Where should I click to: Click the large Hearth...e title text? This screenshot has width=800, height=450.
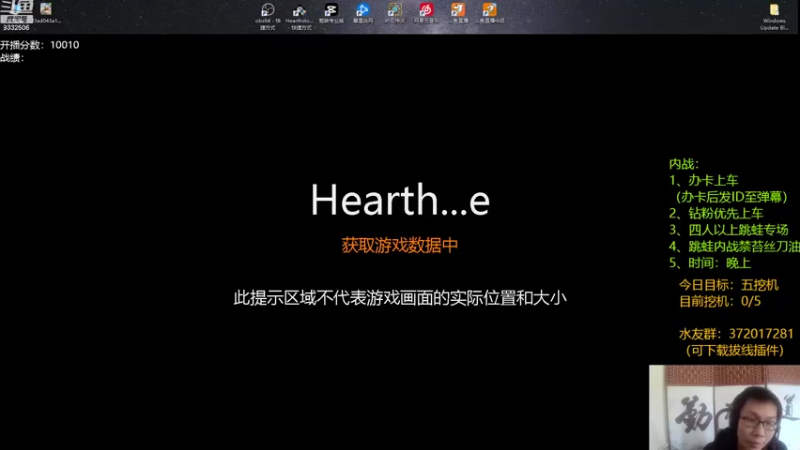tap(401, 199)
